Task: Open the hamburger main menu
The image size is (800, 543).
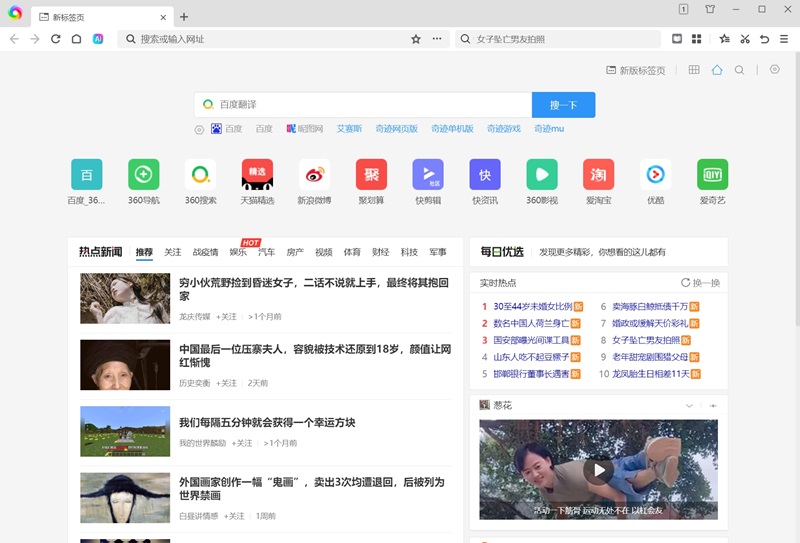Action: (x=784, y=39)
